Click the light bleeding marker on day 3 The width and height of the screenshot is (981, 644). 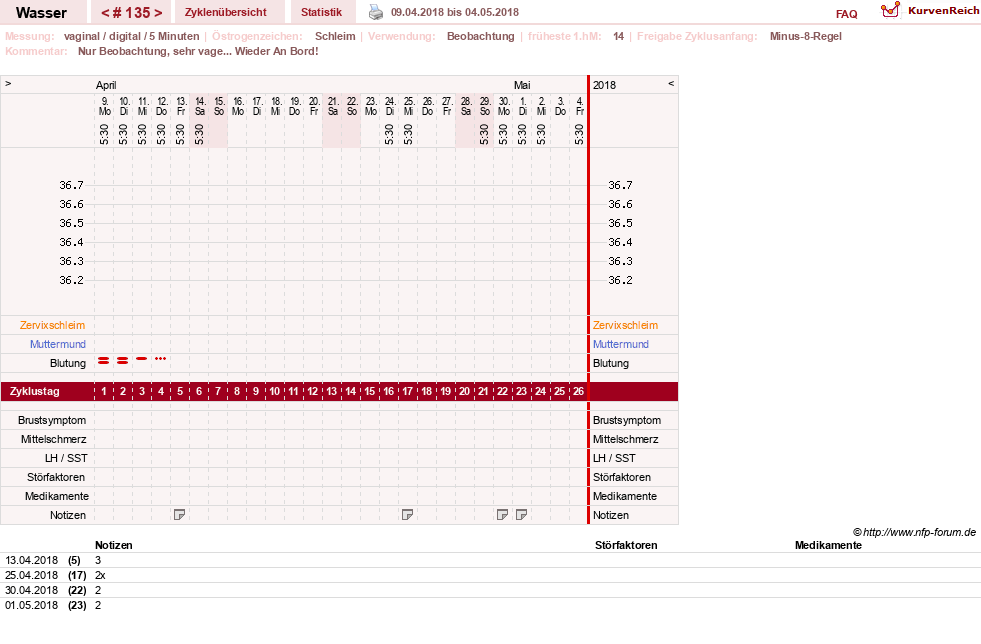coord(142,359)
